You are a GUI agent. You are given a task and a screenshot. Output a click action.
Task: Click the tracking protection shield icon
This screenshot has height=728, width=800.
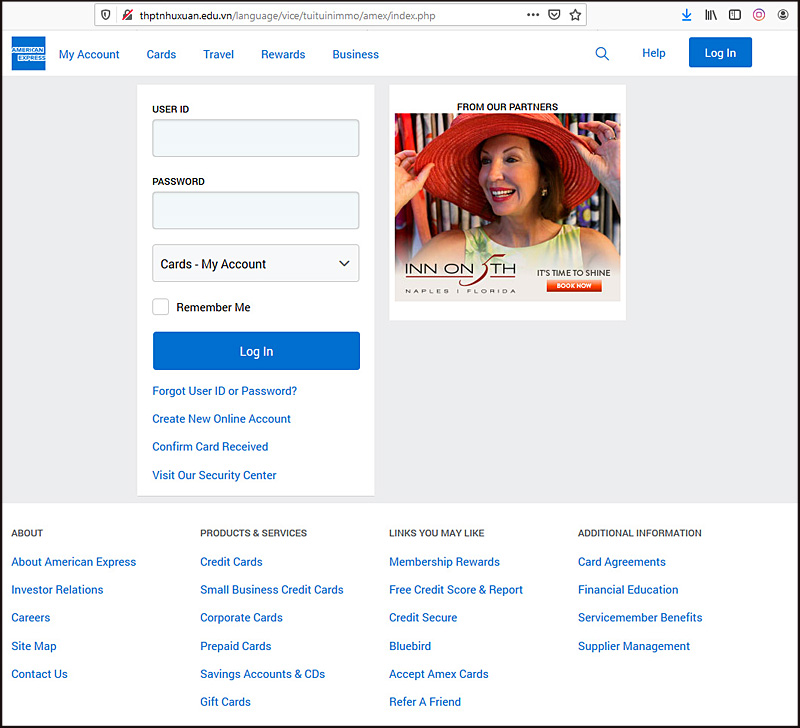pos(106,15)
